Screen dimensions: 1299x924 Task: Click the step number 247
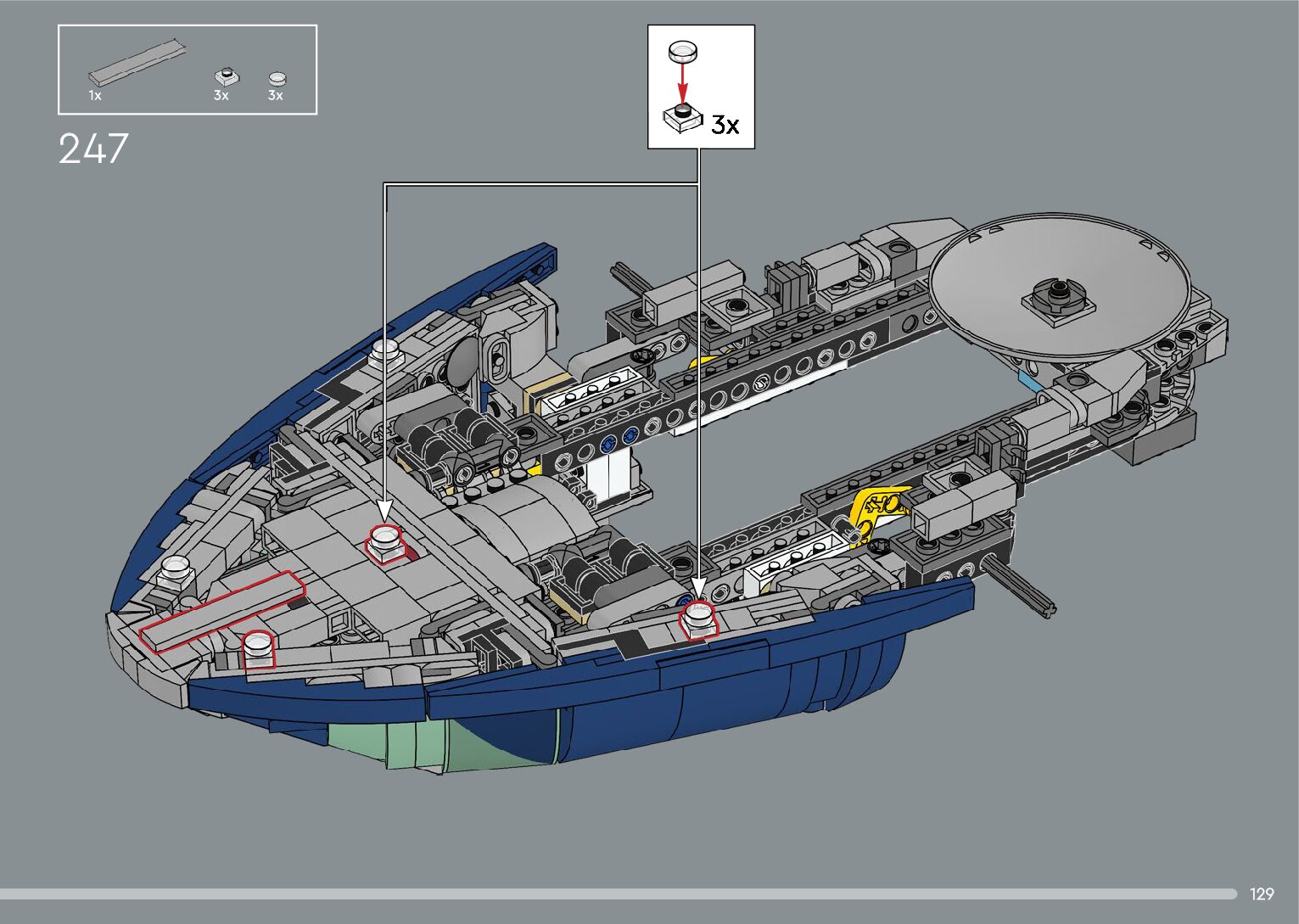point(93,149)
